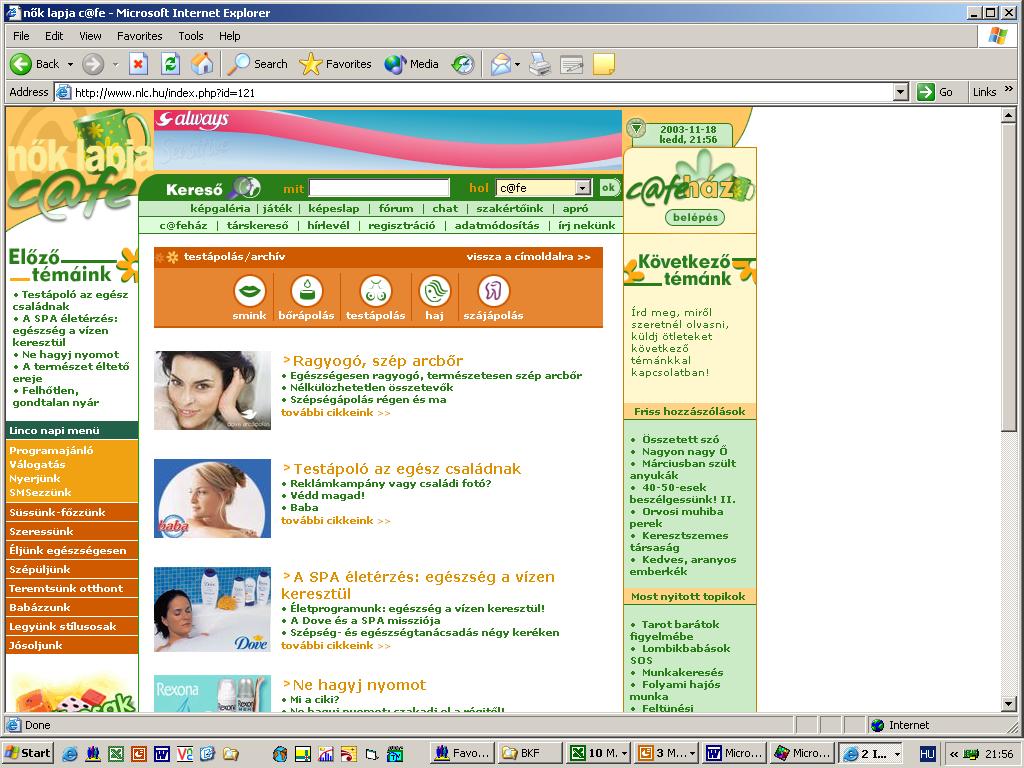This screenshot has height=768, width=1024.
Task: Expand the Forward button history dropdown arrow
Action: (x=115, y=65)
